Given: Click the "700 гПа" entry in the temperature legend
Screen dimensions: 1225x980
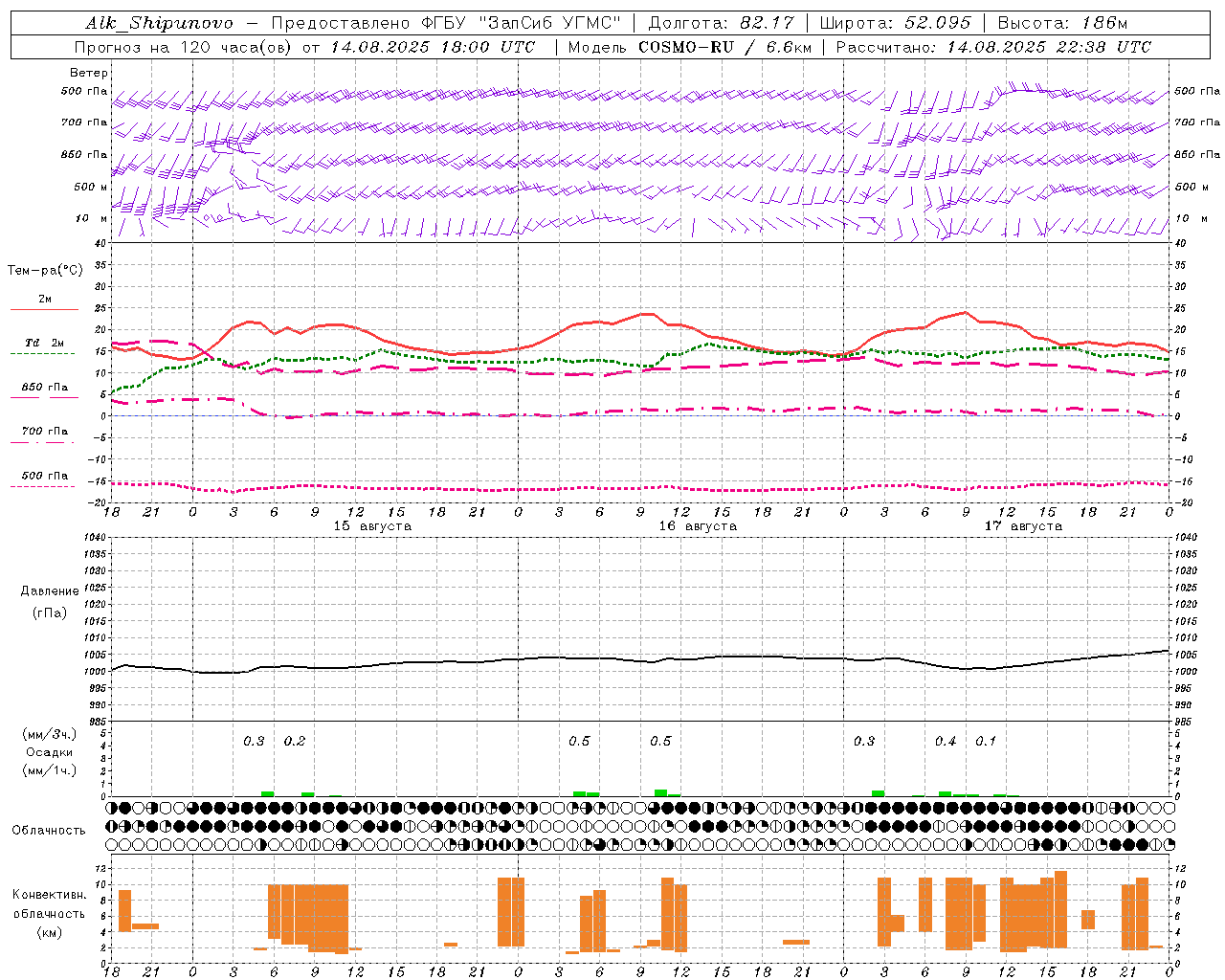Looking at the screenshot, I should pyautogui.click(x=45, y=432).
